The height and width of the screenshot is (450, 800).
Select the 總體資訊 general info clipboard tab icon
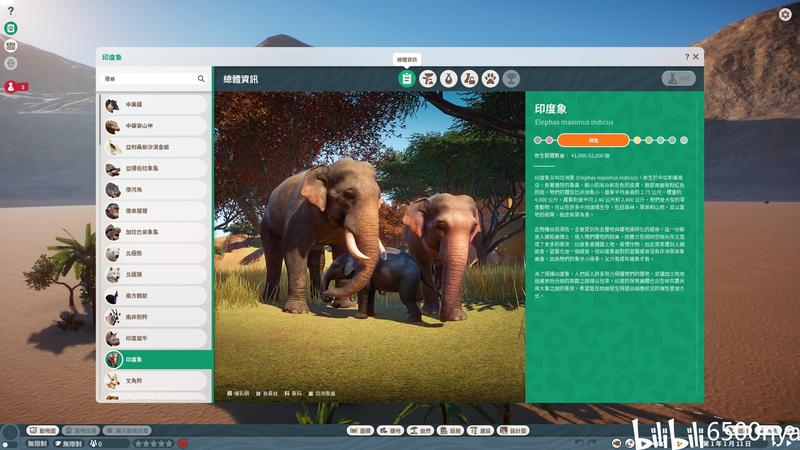tap(407, 79)
